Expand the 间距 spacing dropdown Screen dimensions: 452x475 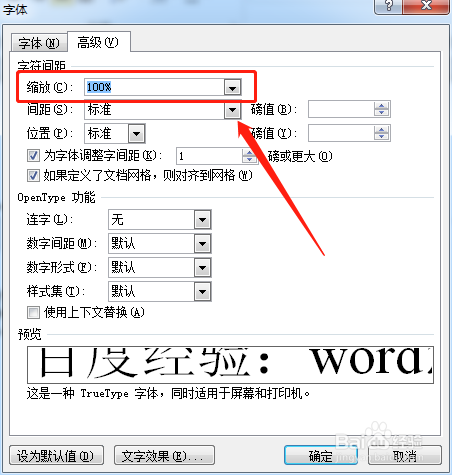pos(232,110)
